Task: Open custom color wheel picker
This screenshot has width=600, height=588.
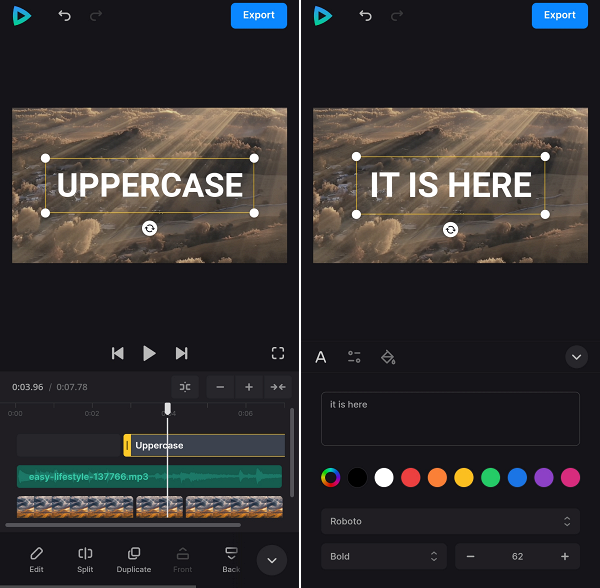Action: tap(331, 477)
